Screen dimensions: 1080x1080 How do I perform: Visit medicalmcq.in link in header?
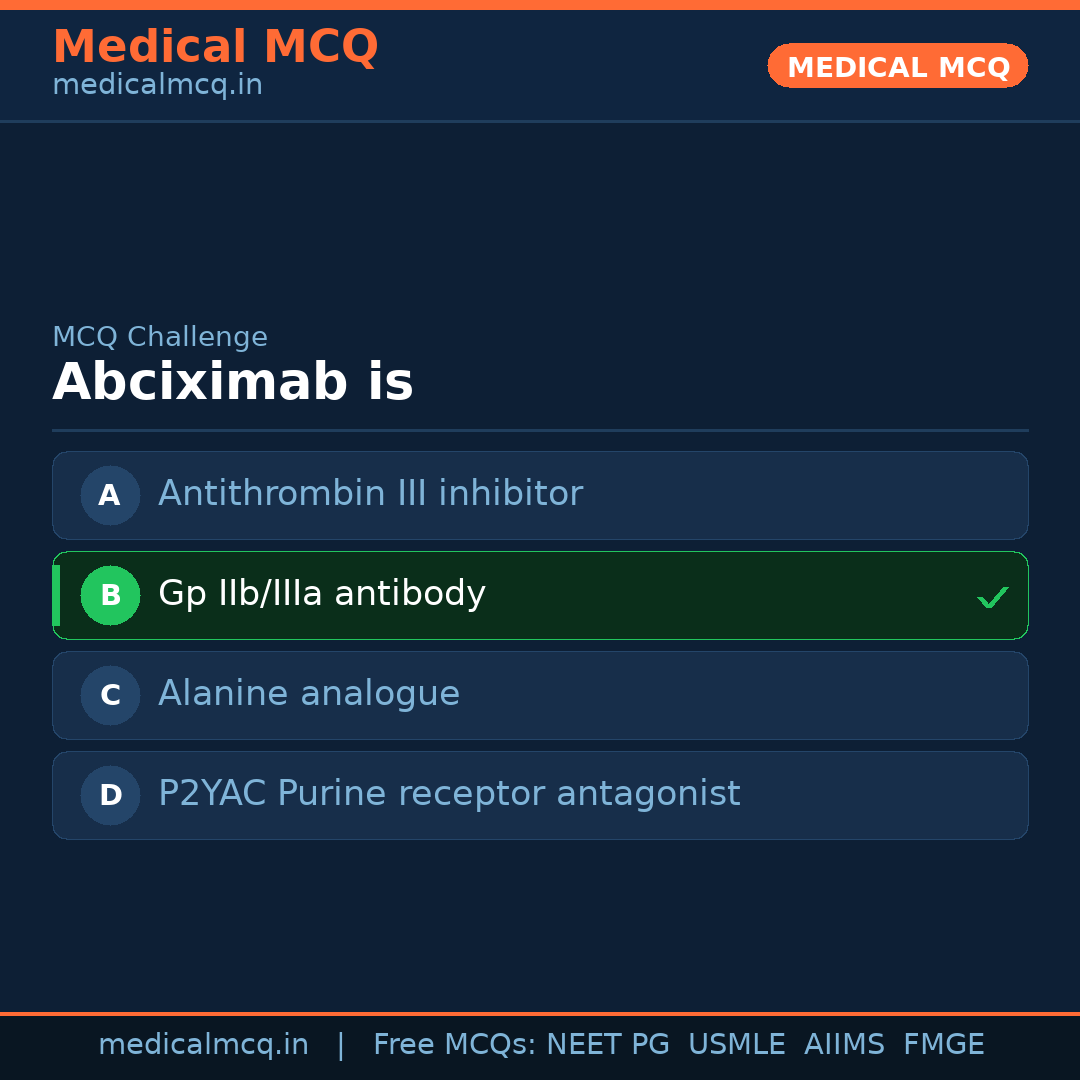click(x=157, y=84)
